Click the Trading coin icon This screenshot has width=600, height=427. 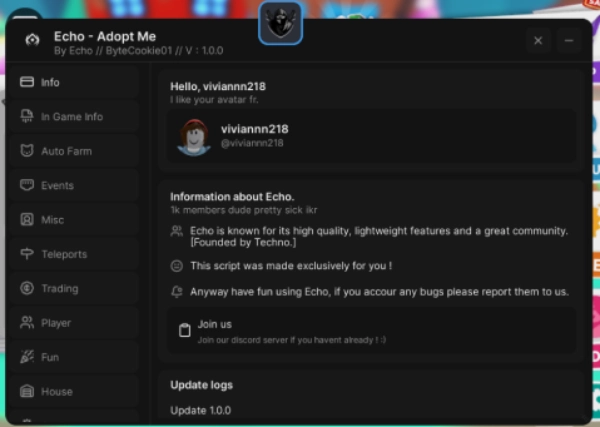tap(27, 288)
